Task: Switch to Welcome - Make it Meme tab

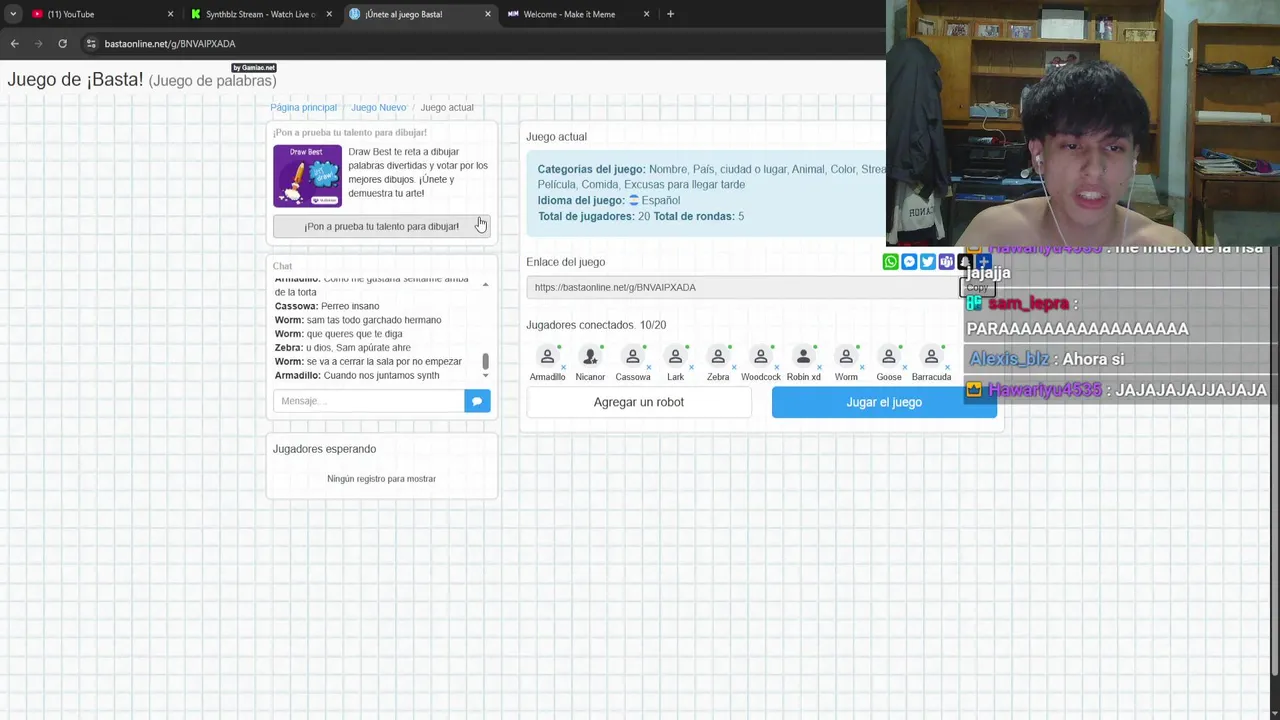Action: click(578, 14)
